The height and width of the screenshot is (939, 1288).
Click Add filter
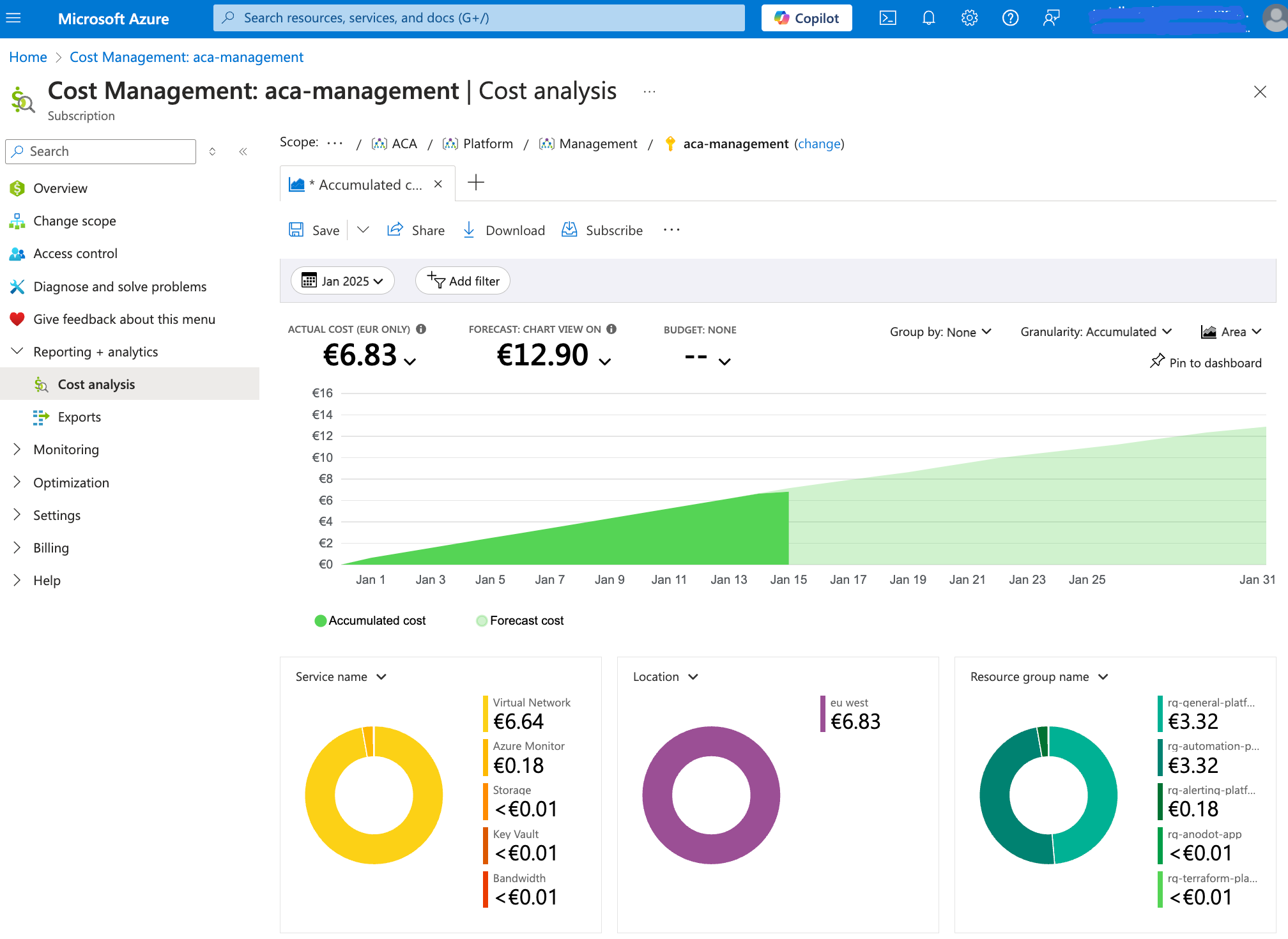[x=463, y=281]
